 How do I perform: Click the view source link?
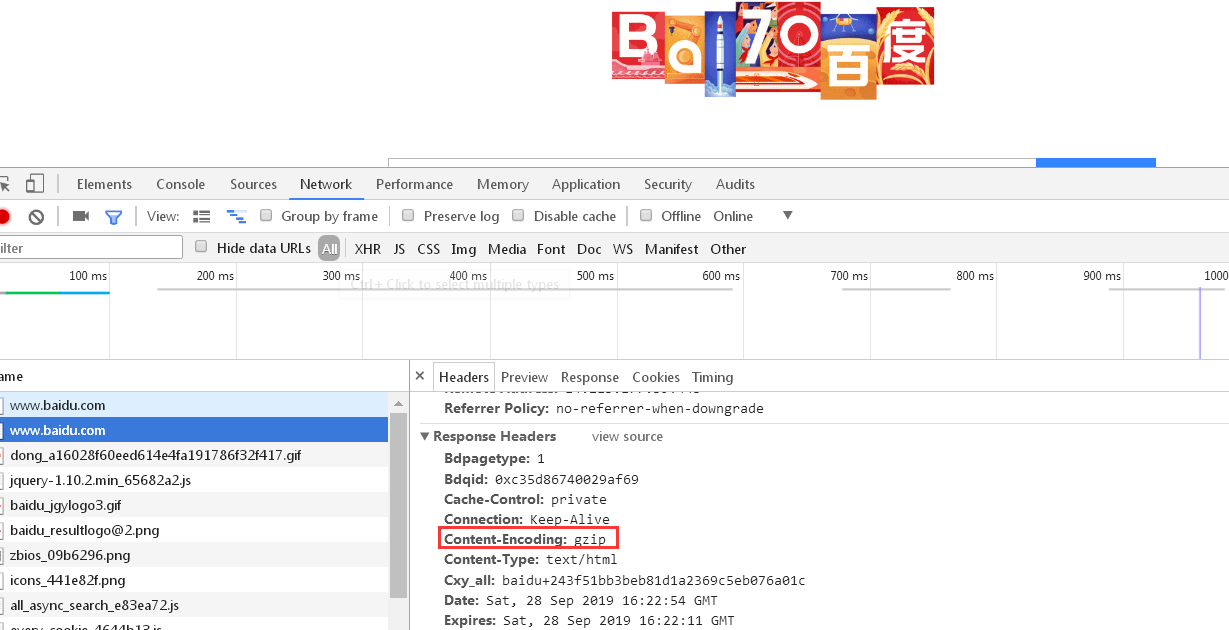[627, 437]
